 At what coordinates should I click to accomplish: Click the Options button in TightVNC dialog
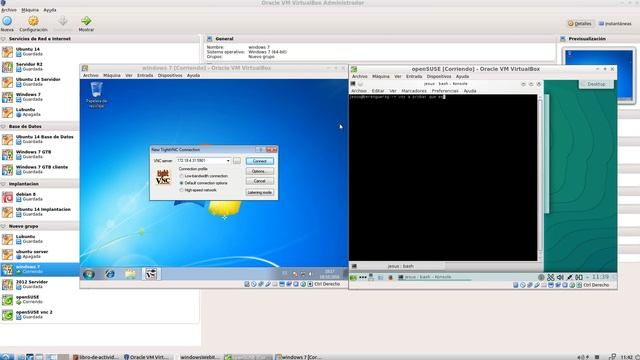[x=260, y=171]
